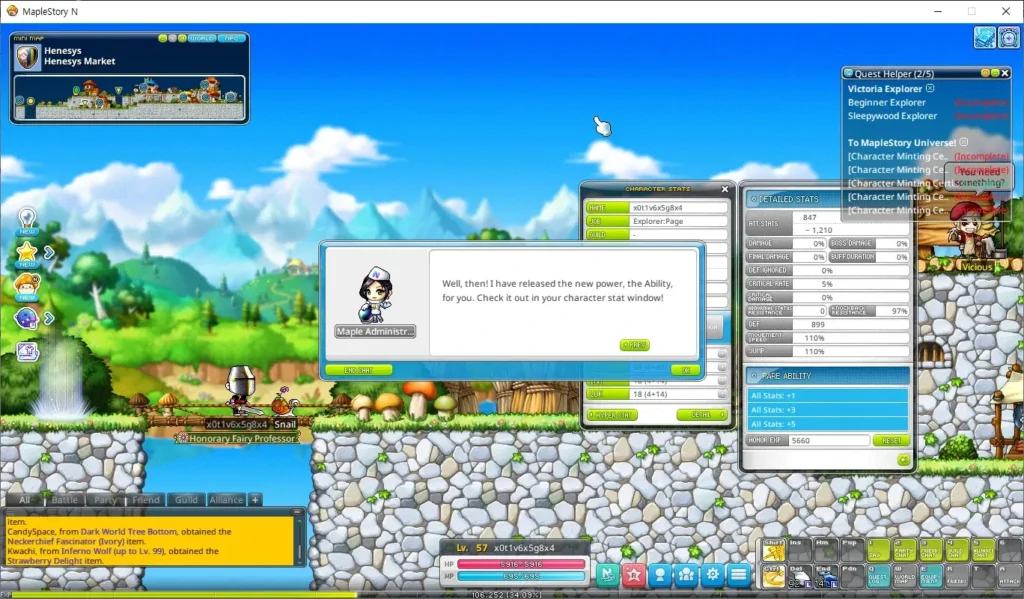This screenshot has height=599, width=1024.
Task: Click the second mini map size button
Action: 172,39
